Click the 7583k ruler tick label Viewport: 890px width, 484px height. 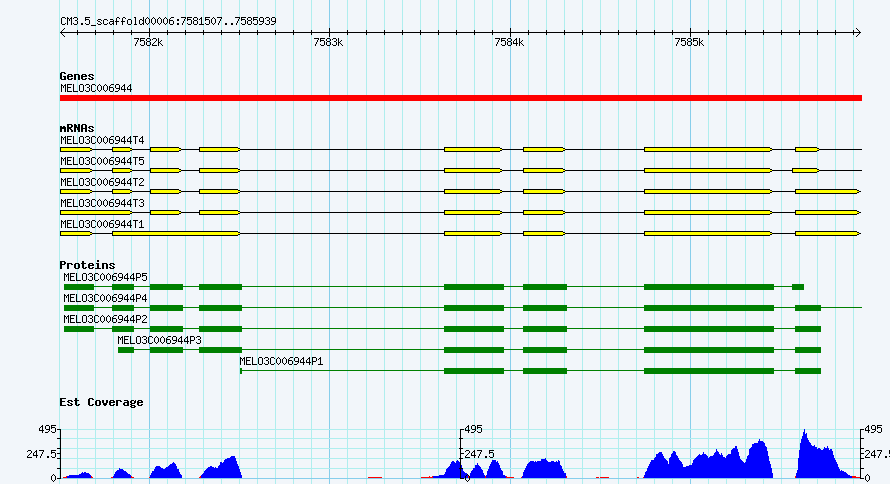coord(328,43)
